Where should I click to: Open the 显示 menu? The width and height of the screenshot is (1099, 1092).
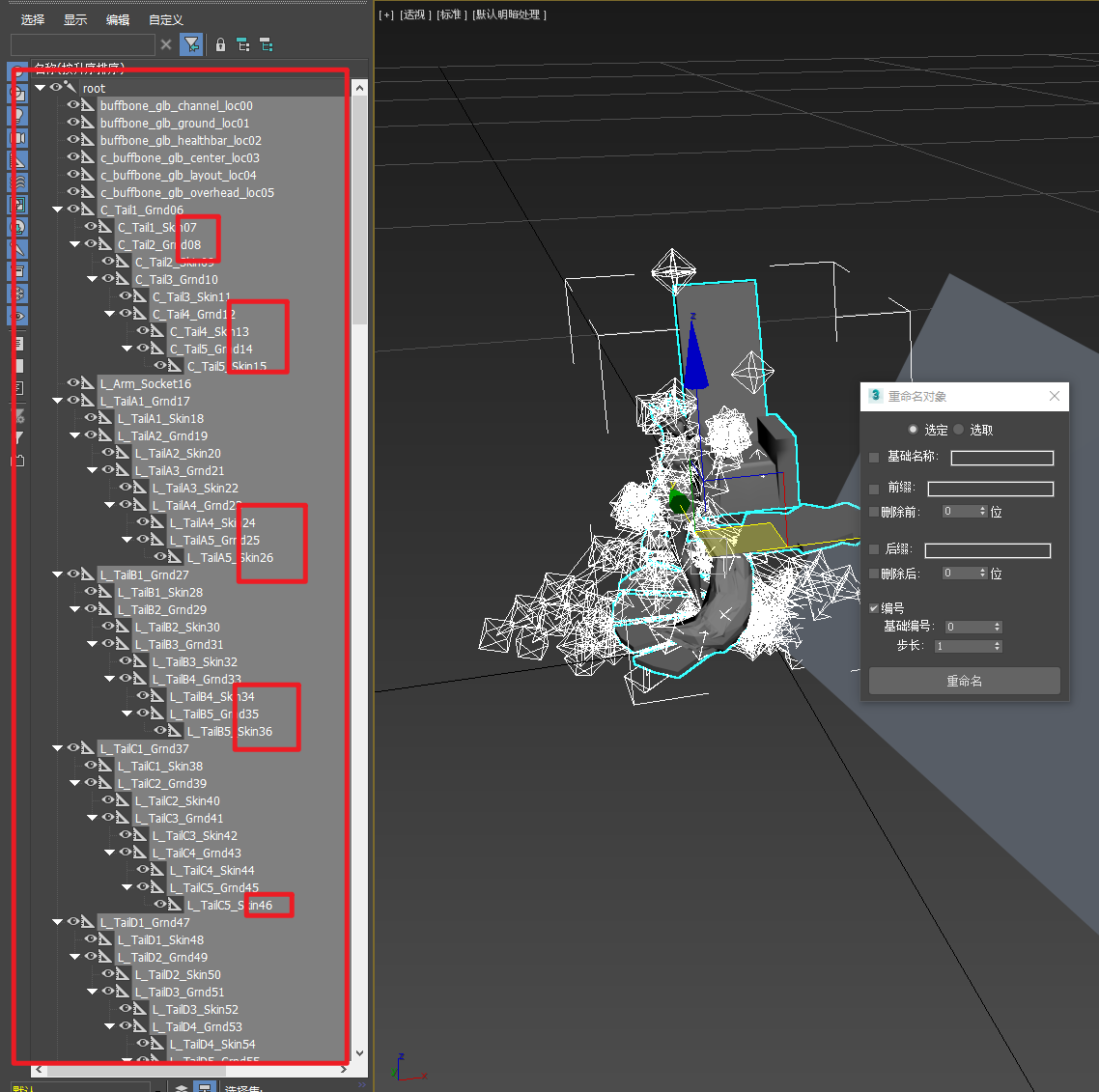click(x=75, y=19)
